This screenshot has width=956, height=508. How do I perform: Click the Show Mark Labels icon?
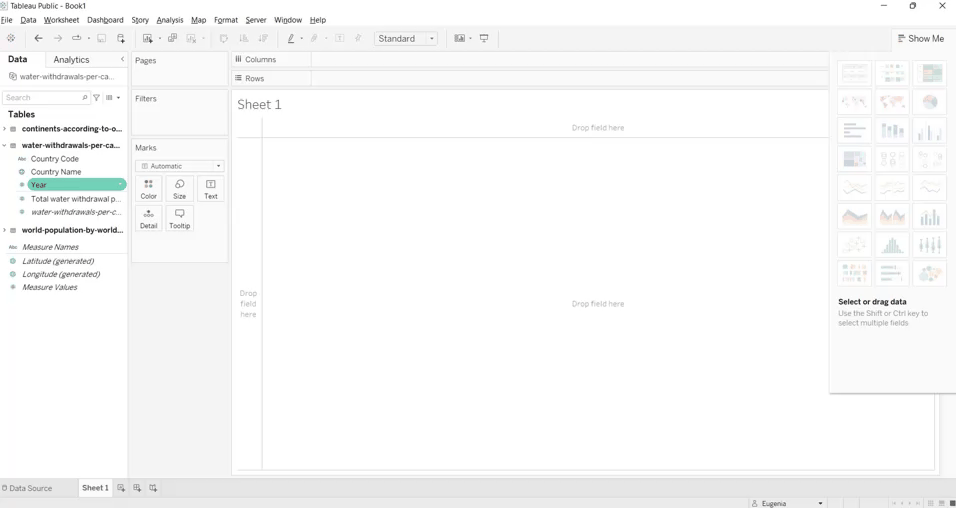coord(340,38)
